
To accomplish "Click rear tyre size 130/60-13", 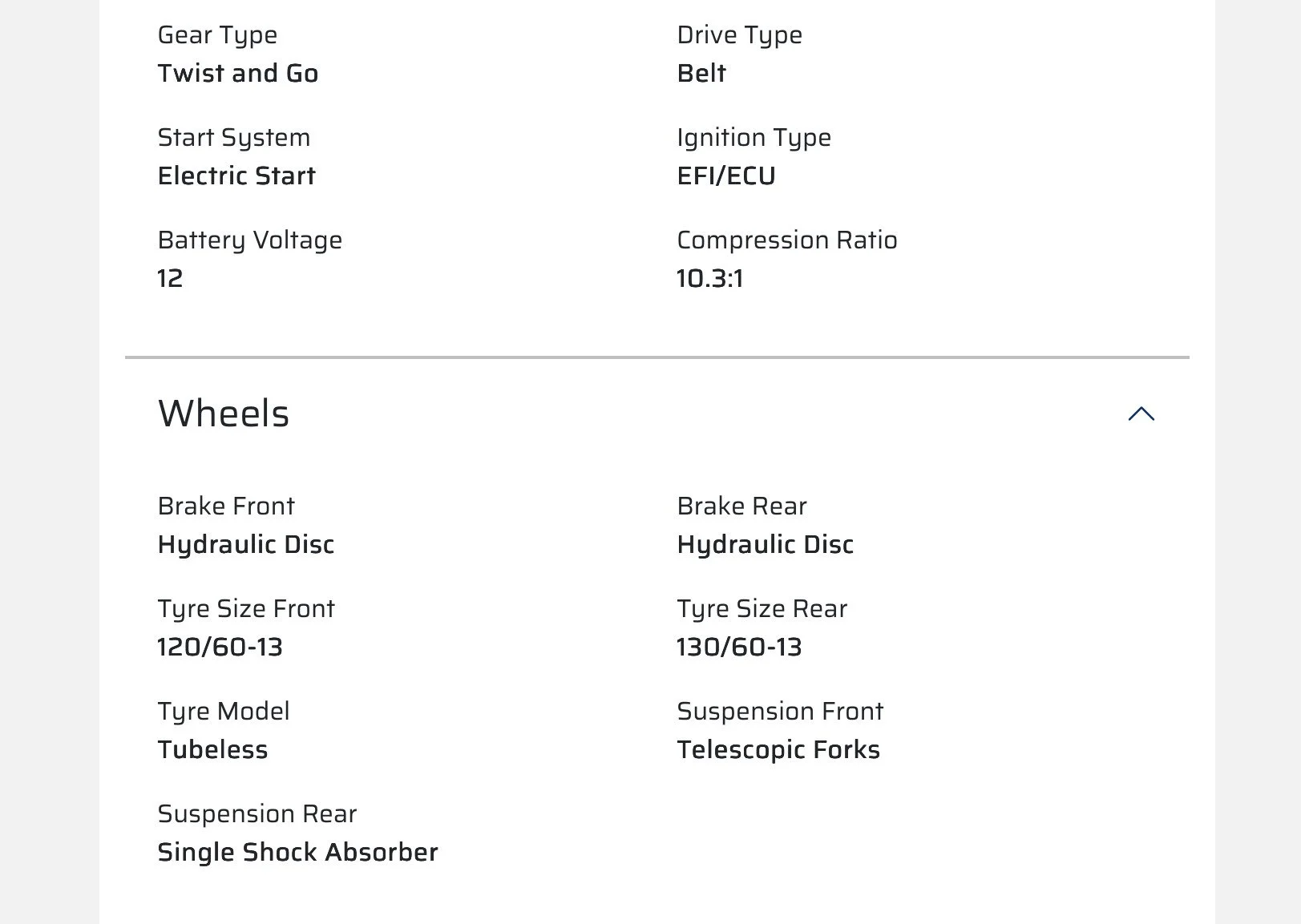I will (740, 647).
